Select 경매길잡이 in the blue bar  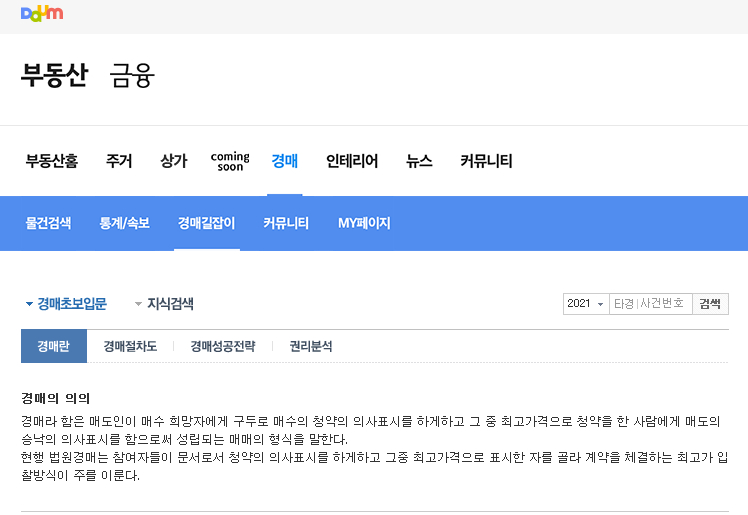pyautogui.click(x=207, y=223)
